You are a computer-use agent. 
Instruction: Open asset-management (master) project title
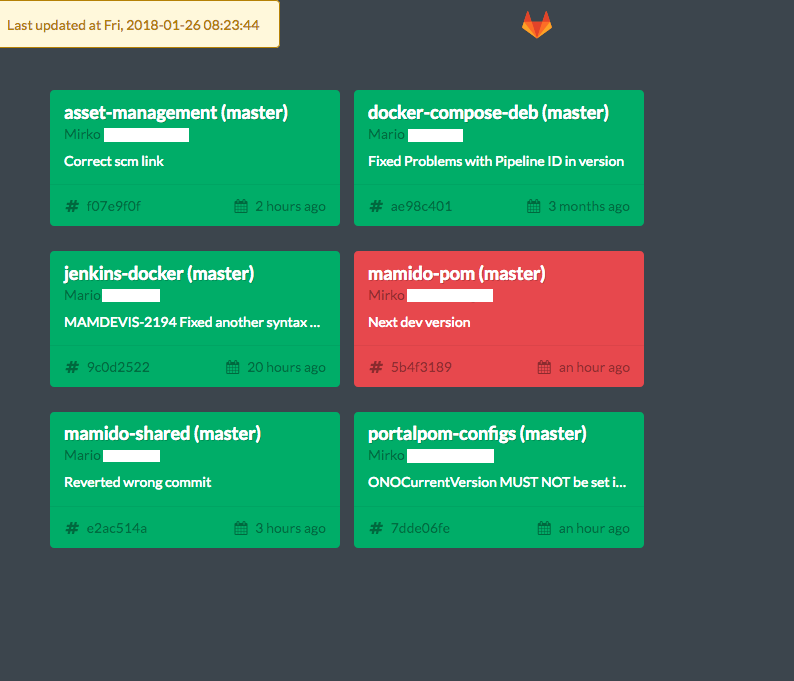coord(176,112)
